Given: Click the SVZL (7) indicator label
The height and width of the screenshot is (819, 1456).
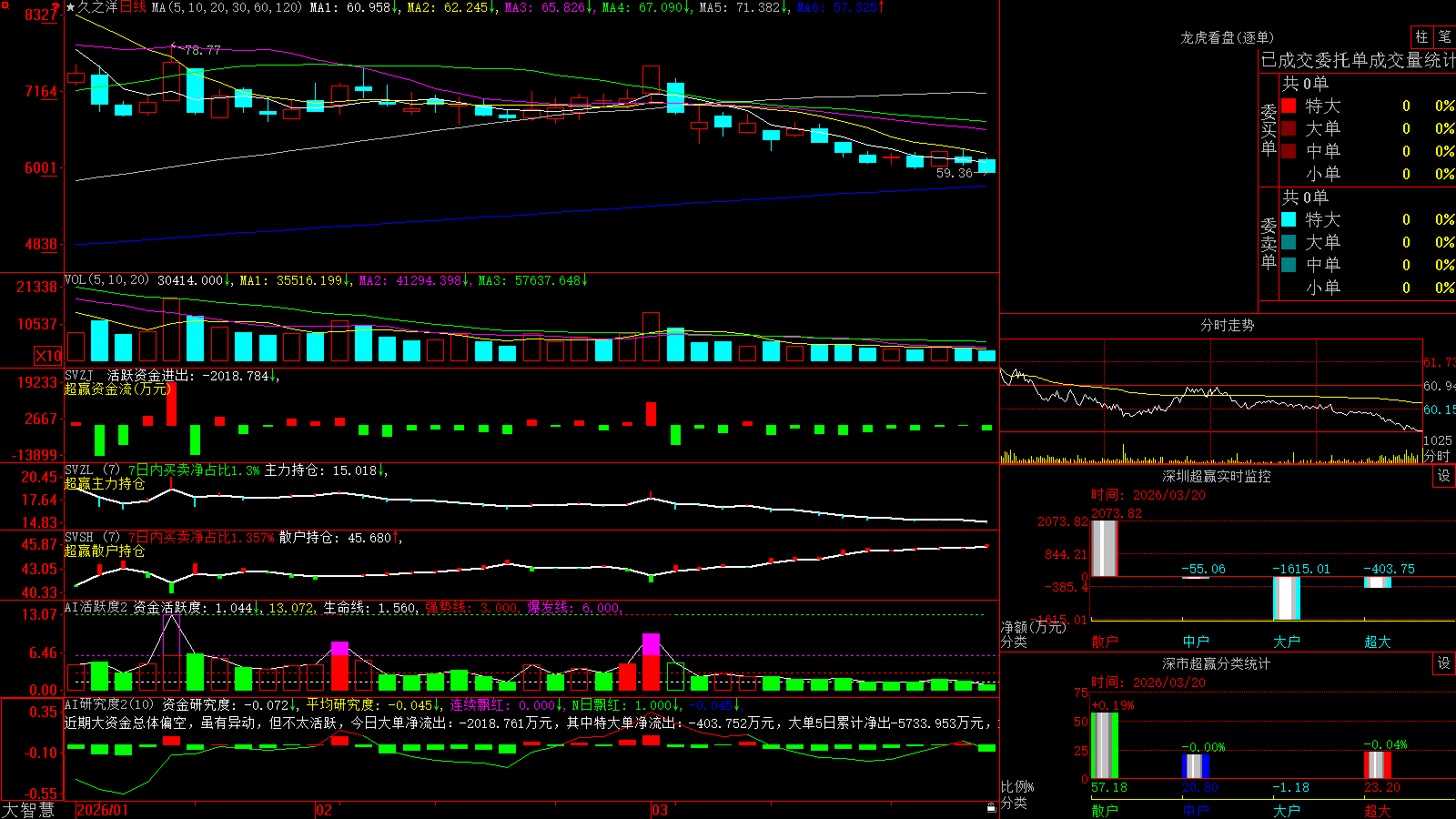Looking at the screenshot, I should (92, 470).
